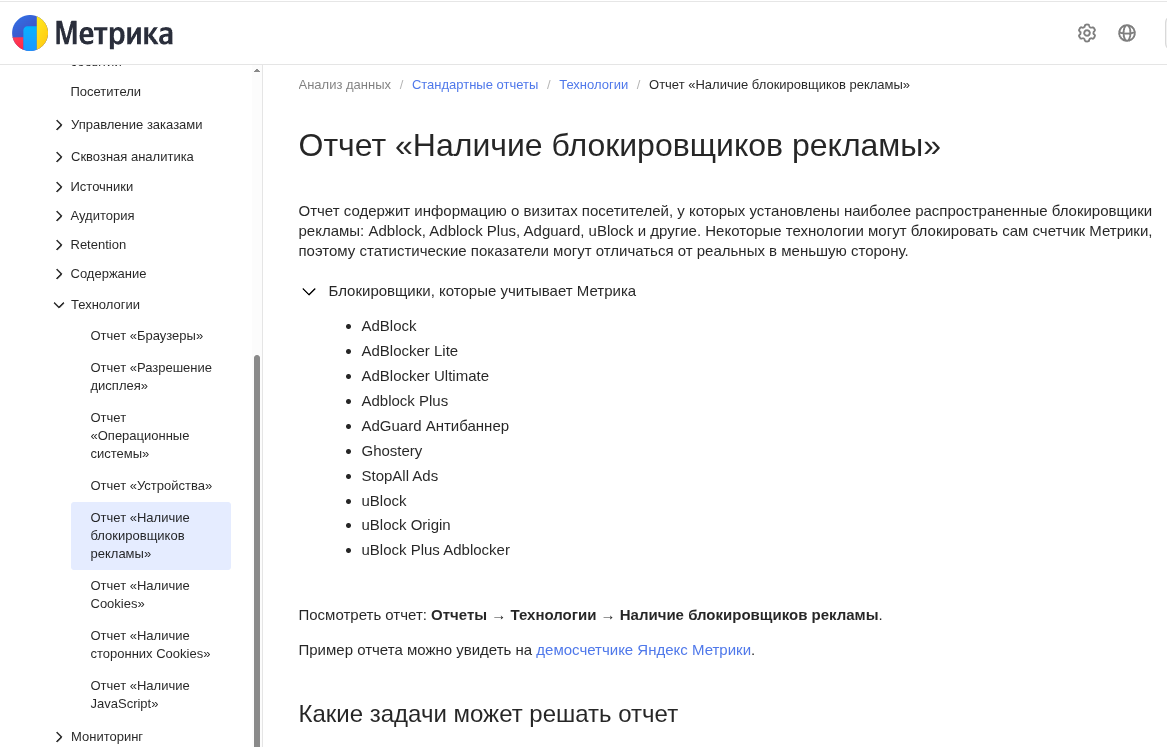Screen dimensions: 1167x747
Task: Open Отчет «Разрешение дисплея» page
Action: [151, 376]
